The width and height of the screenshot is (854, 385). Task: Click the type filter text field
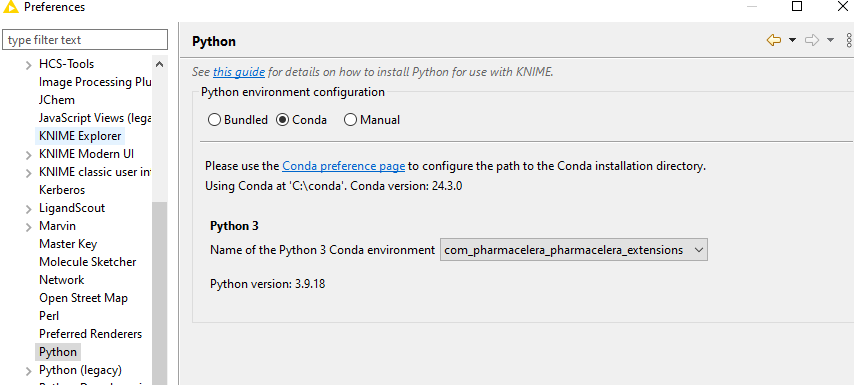85,40
